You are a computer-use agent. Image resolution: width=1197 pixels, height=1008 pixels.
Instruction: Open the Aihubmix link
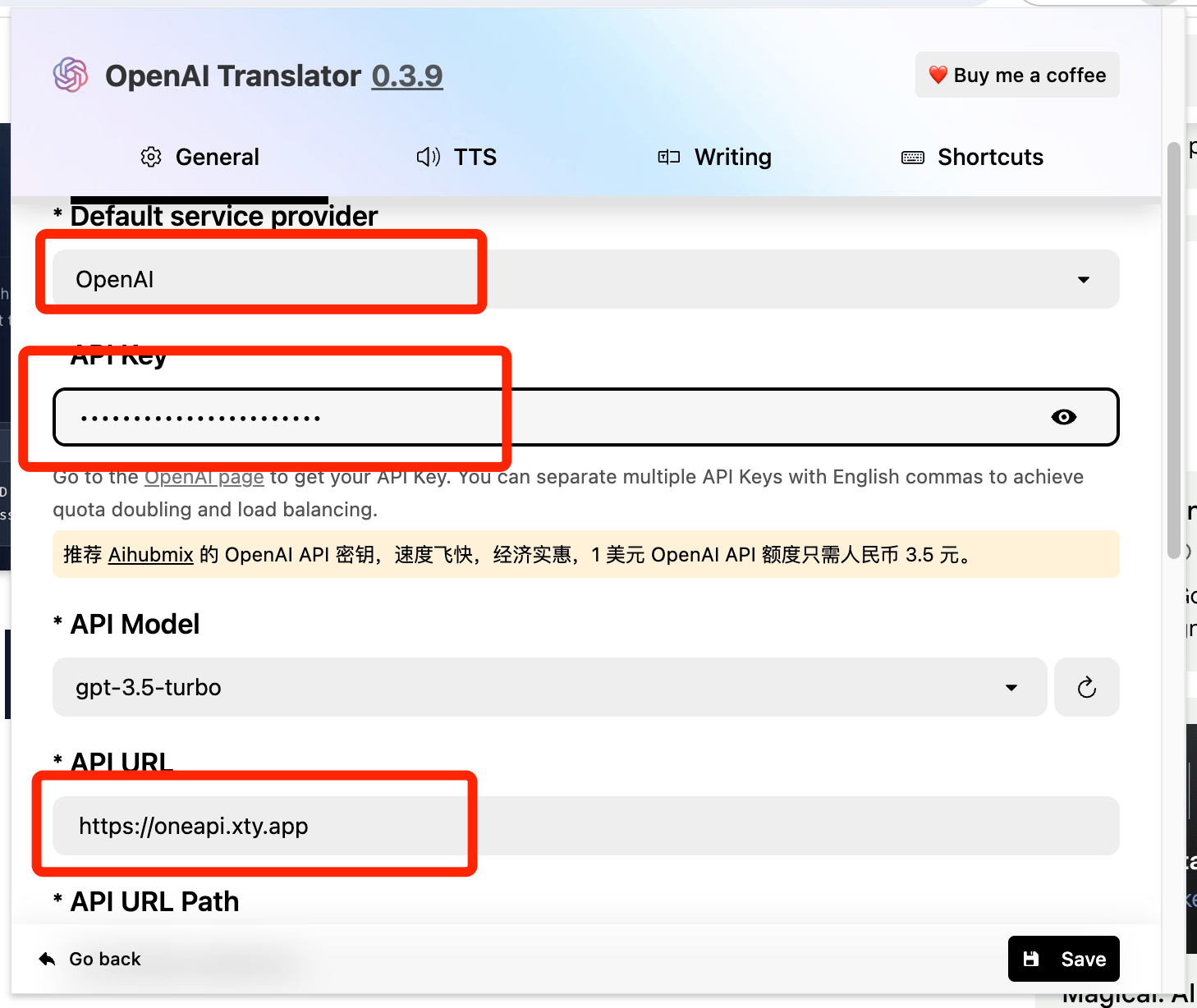(150, 554)
